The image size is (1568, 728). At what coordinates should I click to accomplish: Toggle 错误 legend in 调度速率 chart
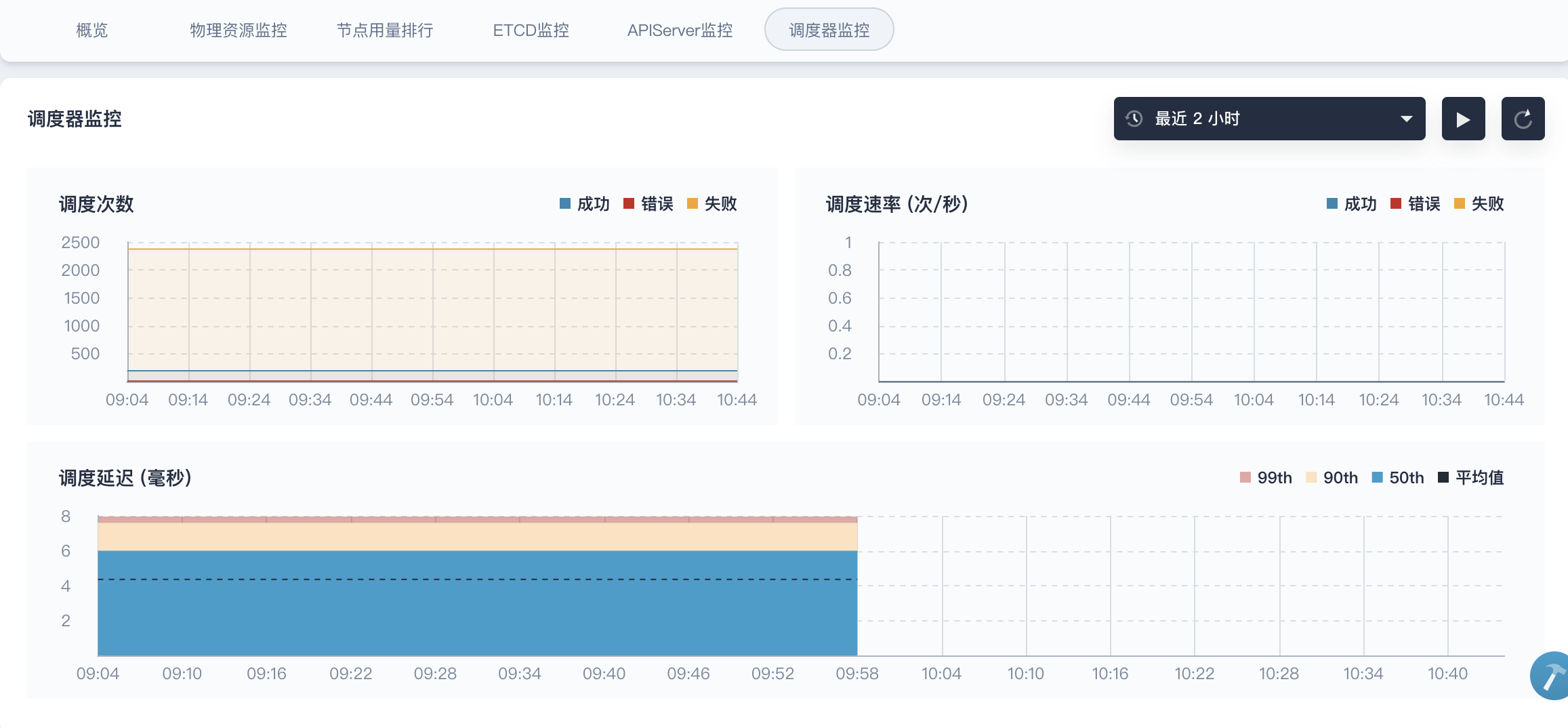tap(1416, 203)
